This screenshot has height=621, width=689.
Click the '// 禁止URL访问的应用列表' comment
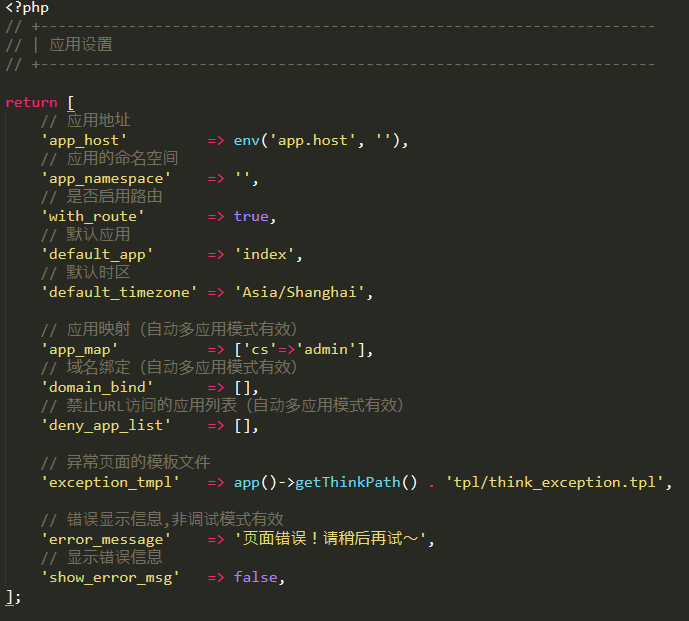[222, 406]
